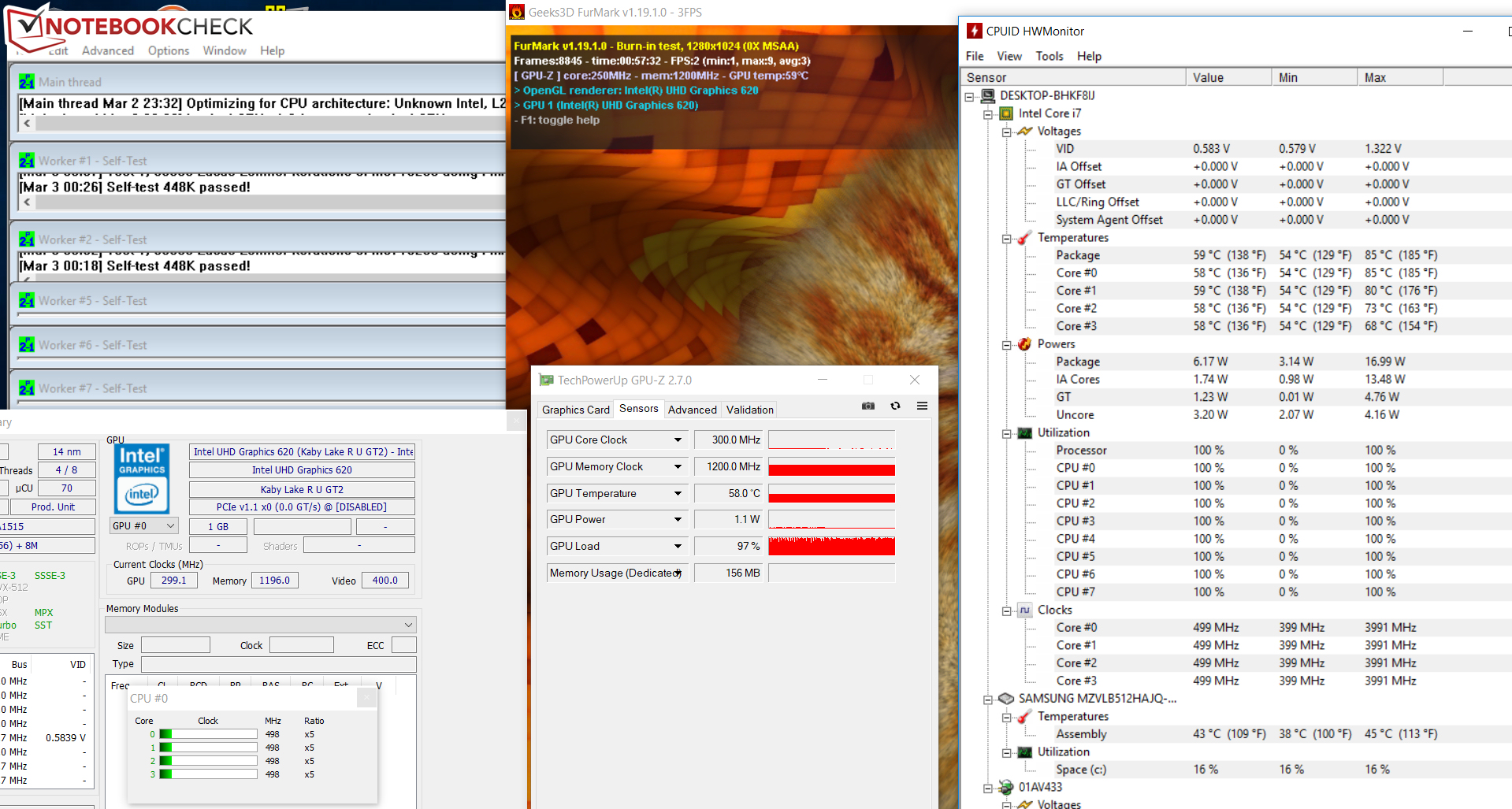The height and width of the screenshot is (809, 1512).
Task: Click the Core 0 clock bar in CPU #0 panel
Action: pos(208,734)
